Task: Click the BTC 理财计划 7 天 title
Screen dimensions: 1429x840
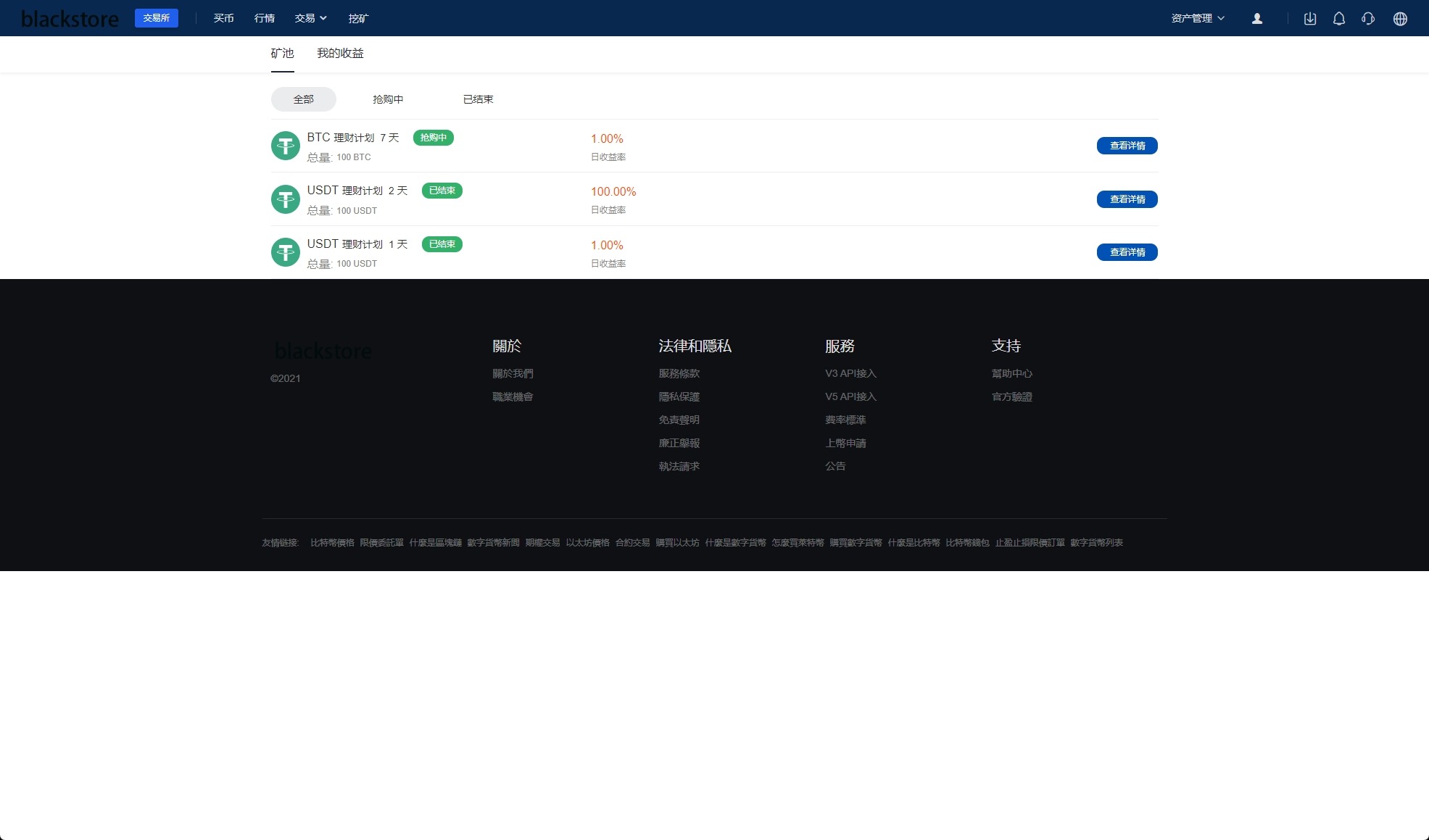Action: click(353, 138)
